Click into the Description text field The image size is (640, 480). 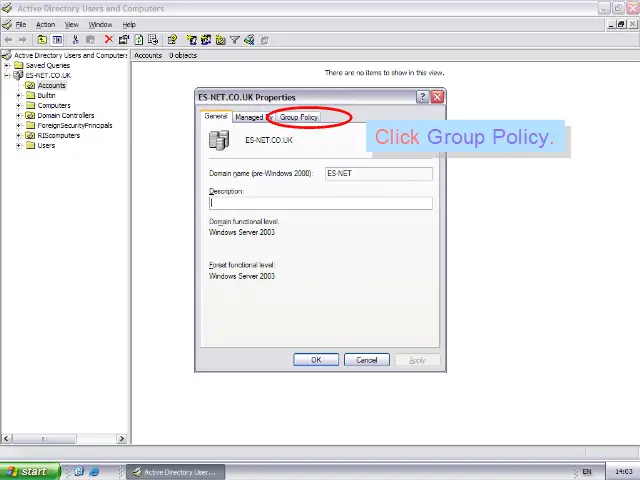click(320, 203)
